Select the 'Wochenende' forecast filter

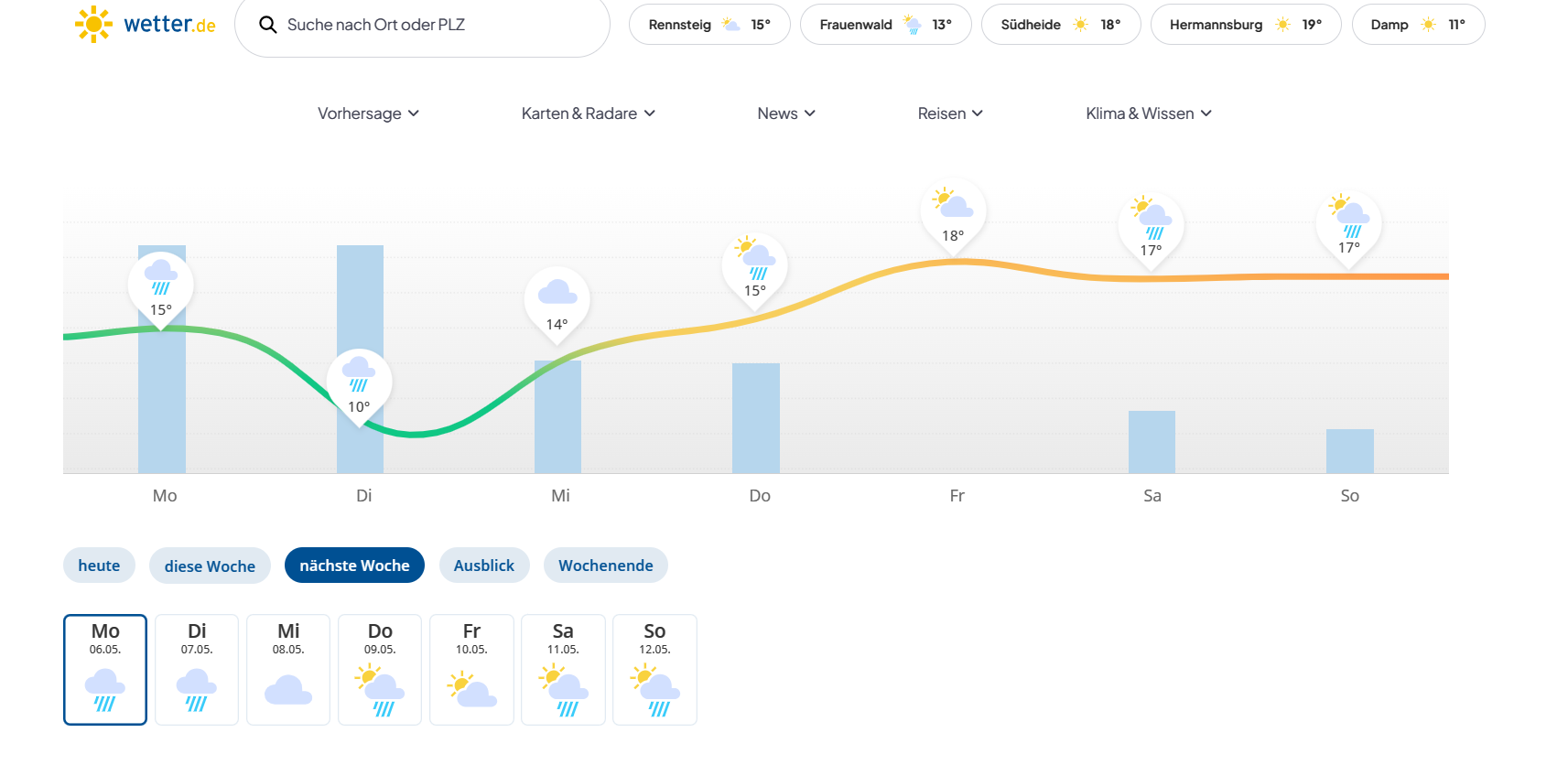point(605,566)
